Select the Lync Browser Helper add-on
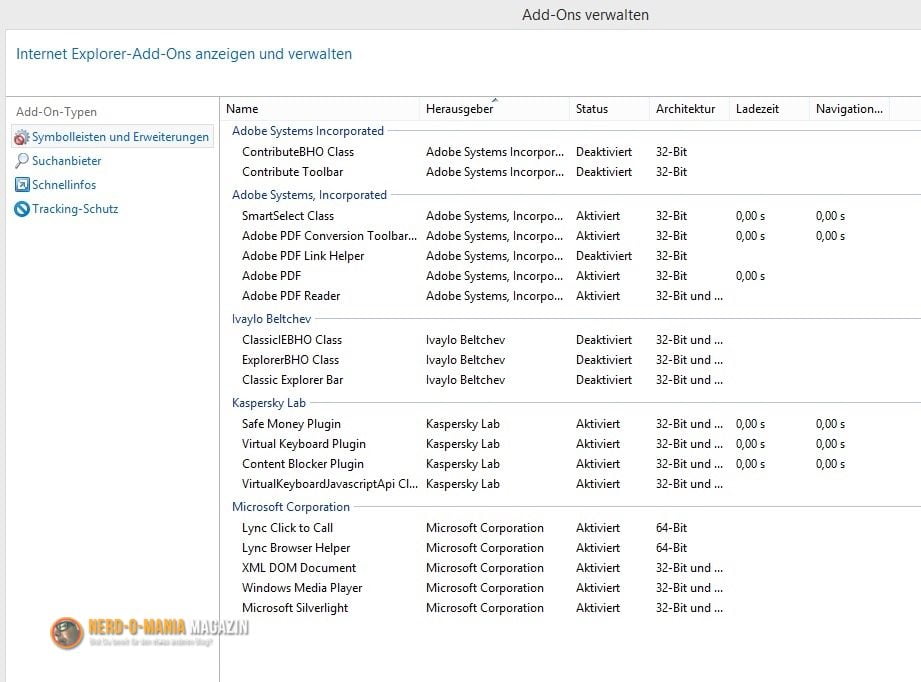Image resolution: width=921 pixels, height=682 pixels. (x=296, y=548)
